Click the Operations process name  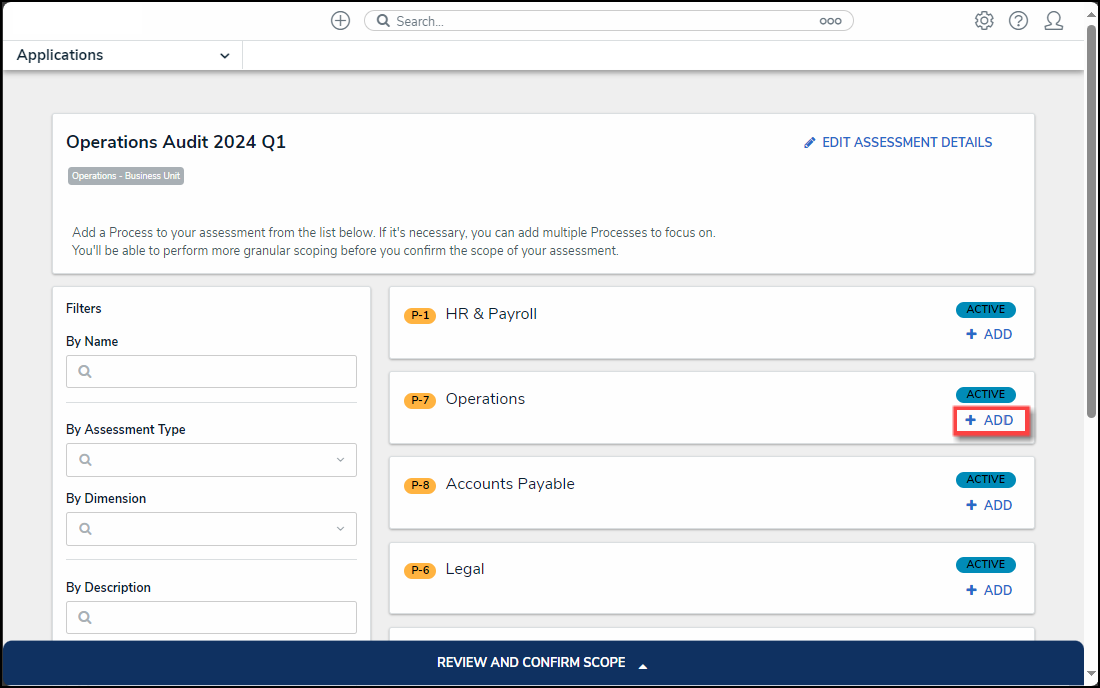tap(485, 399)
